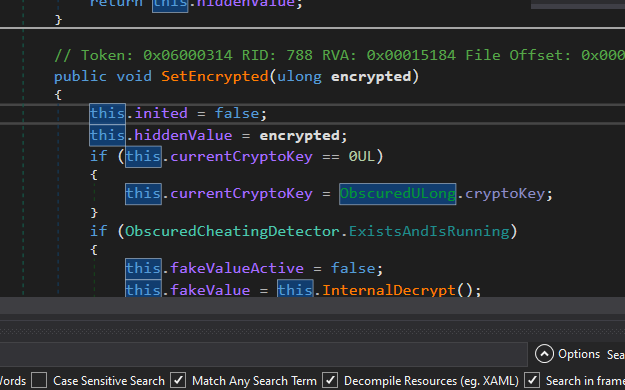Image resolution: width=625 pixels, height=390 pixels.
Task: Select the if keyword before ObscuredCheatingDetector
Action: pyautogui.click(x=98, y=231)
